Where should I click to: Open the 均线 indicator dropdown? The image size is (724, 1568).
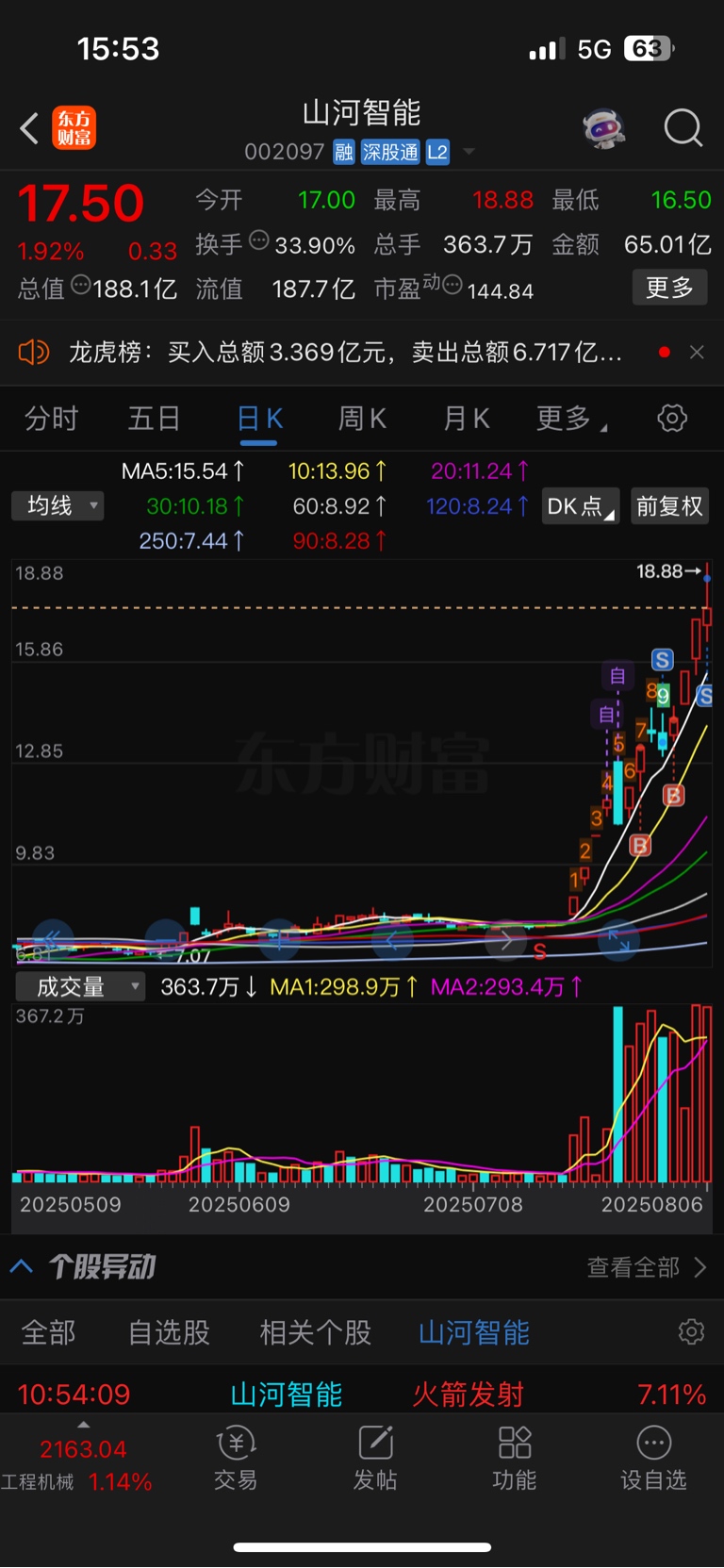point(58,505)
